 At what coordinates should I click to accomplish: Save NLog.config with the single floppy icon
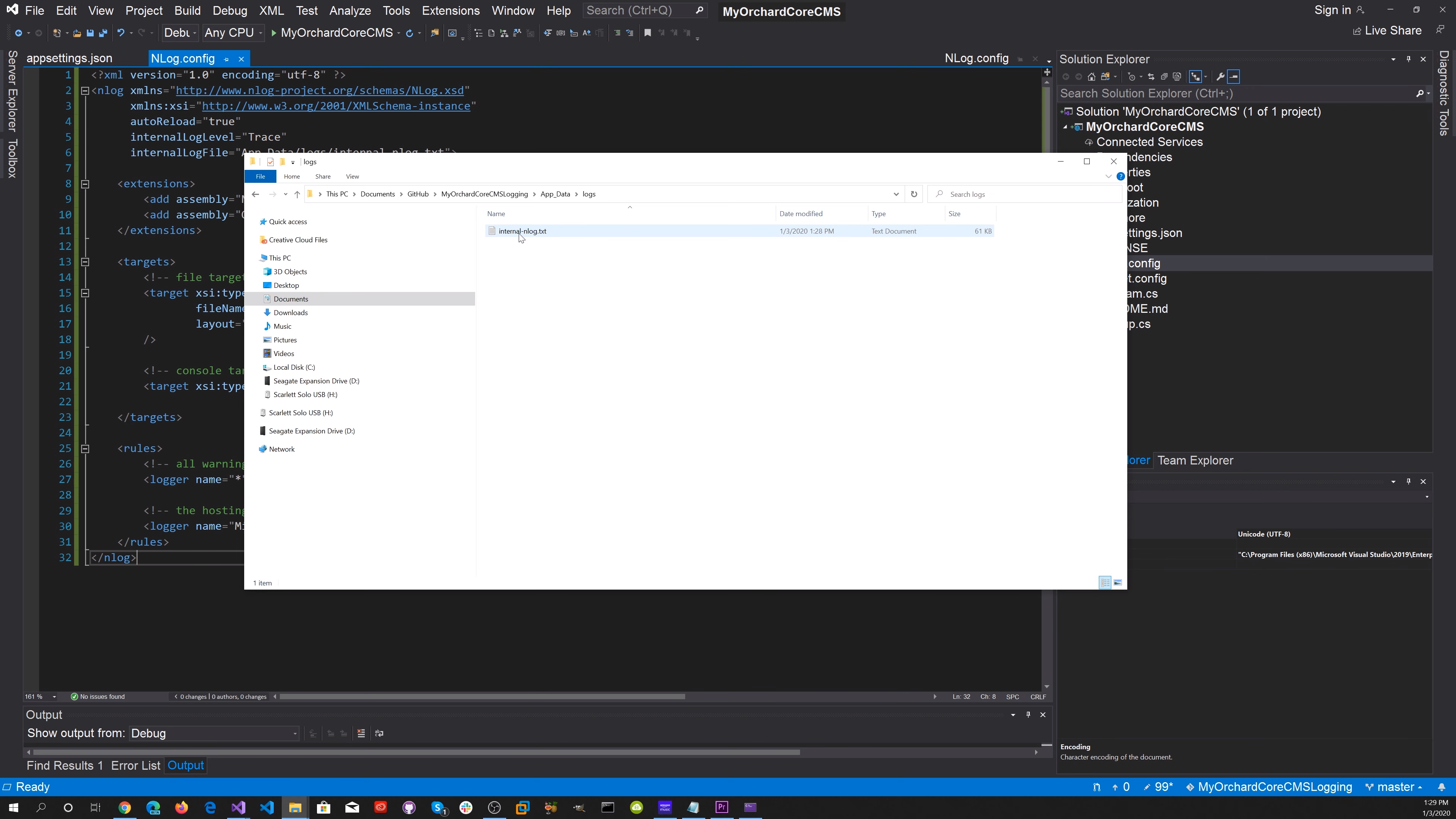[90, 33]
